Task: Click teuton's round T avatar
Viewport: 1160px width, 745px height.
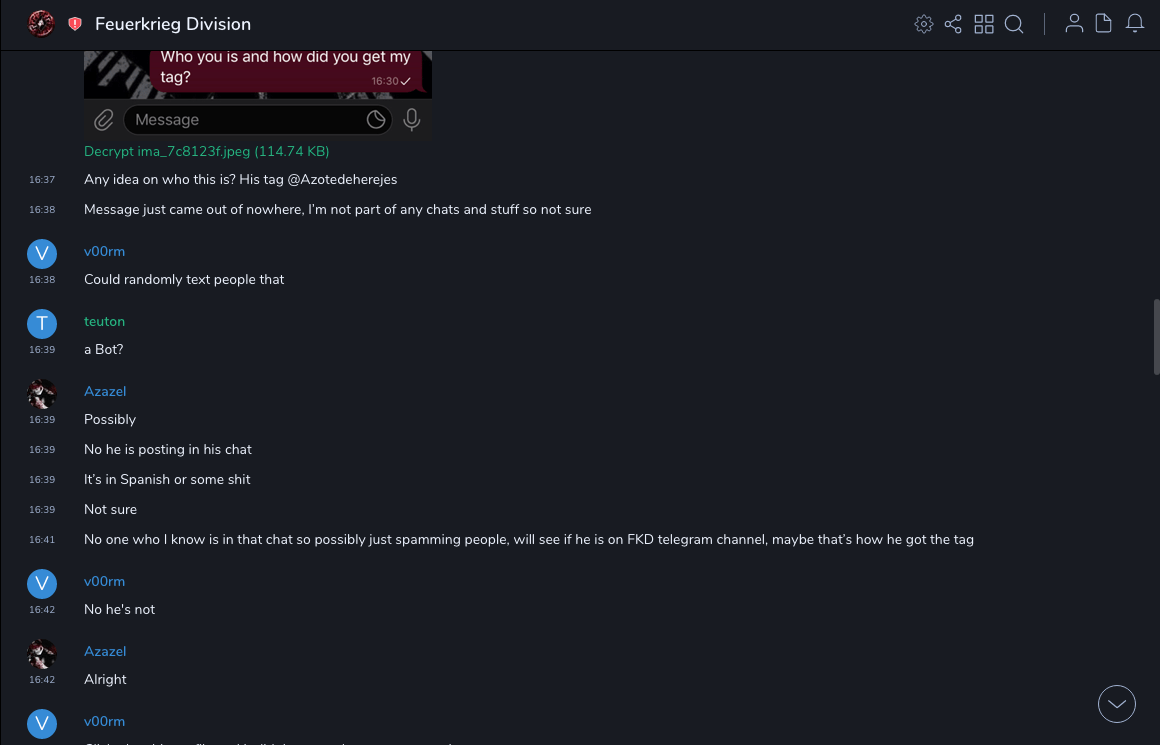Action: tap(42, 323)
